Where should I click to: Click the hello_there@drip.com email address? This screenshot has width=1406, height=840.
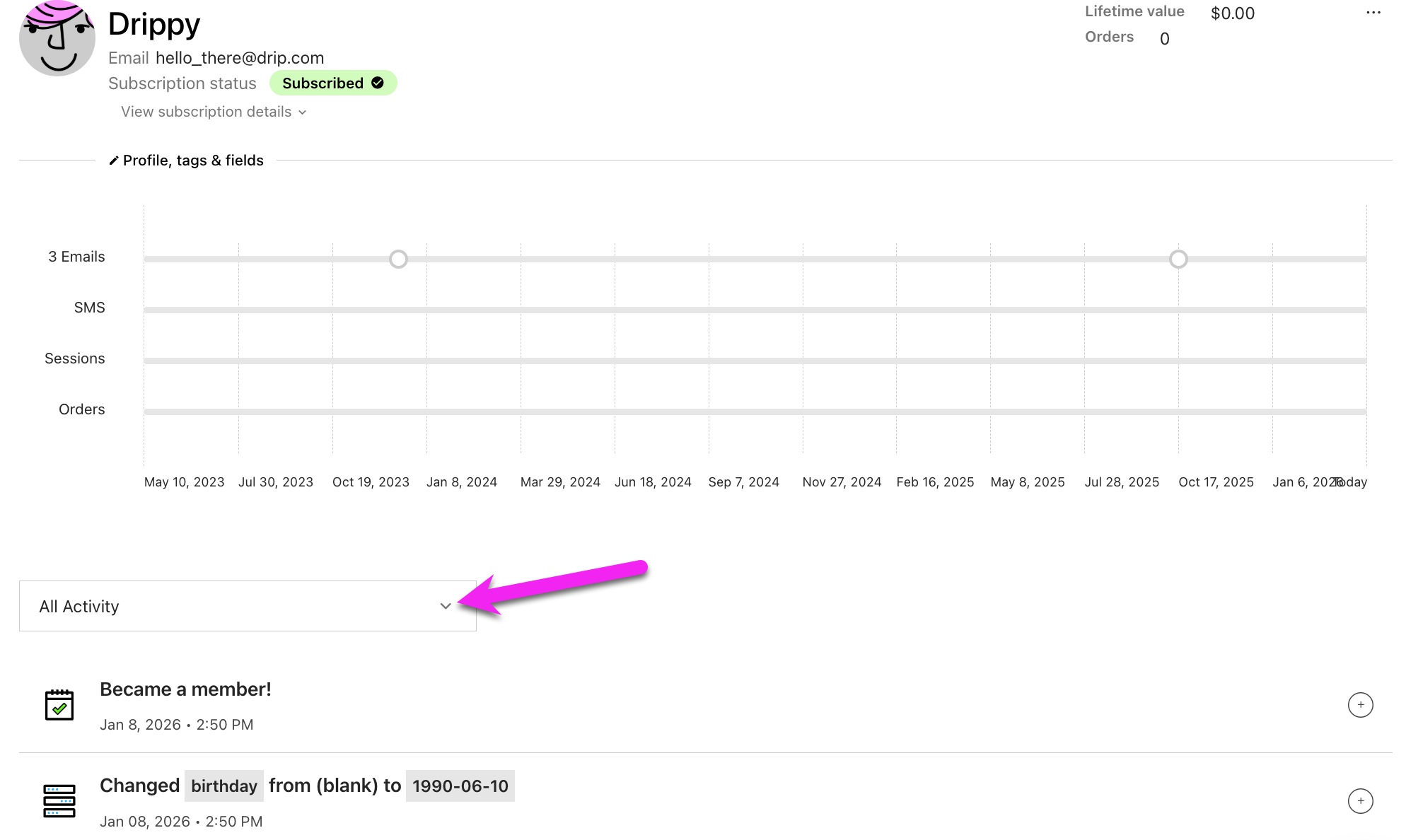tap(240, 58)
